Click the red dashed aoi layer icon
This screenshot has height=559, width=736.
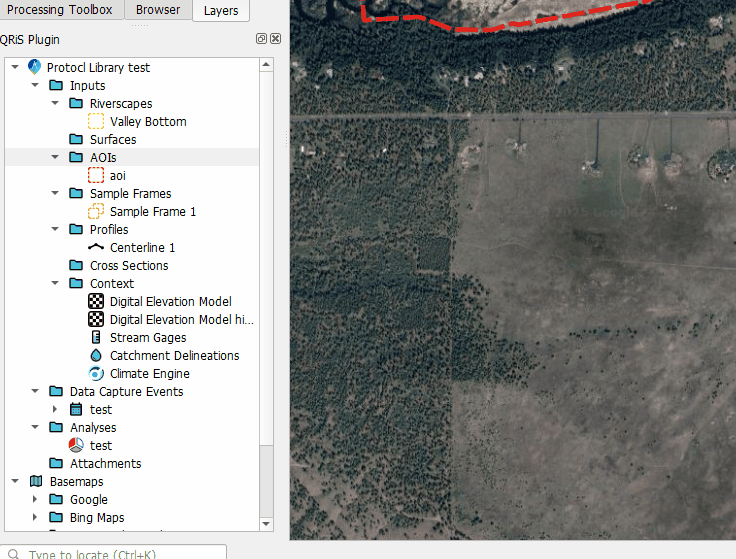tap(96, 175)
